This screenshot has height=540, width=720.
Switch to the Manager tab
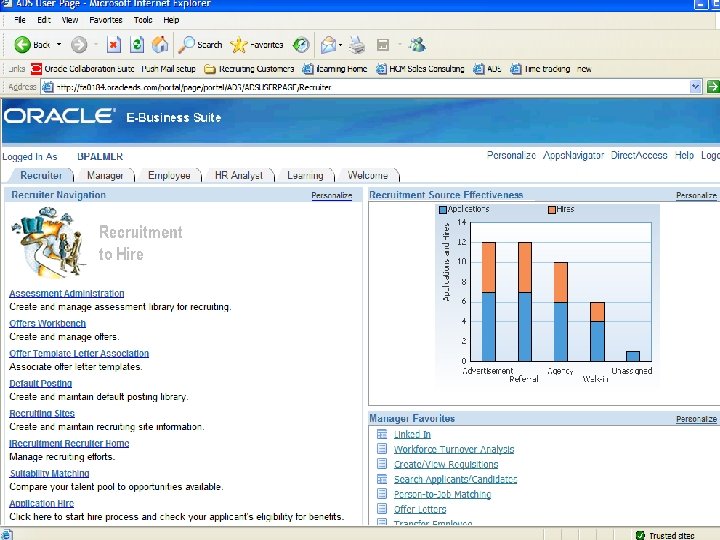point(105,175)
